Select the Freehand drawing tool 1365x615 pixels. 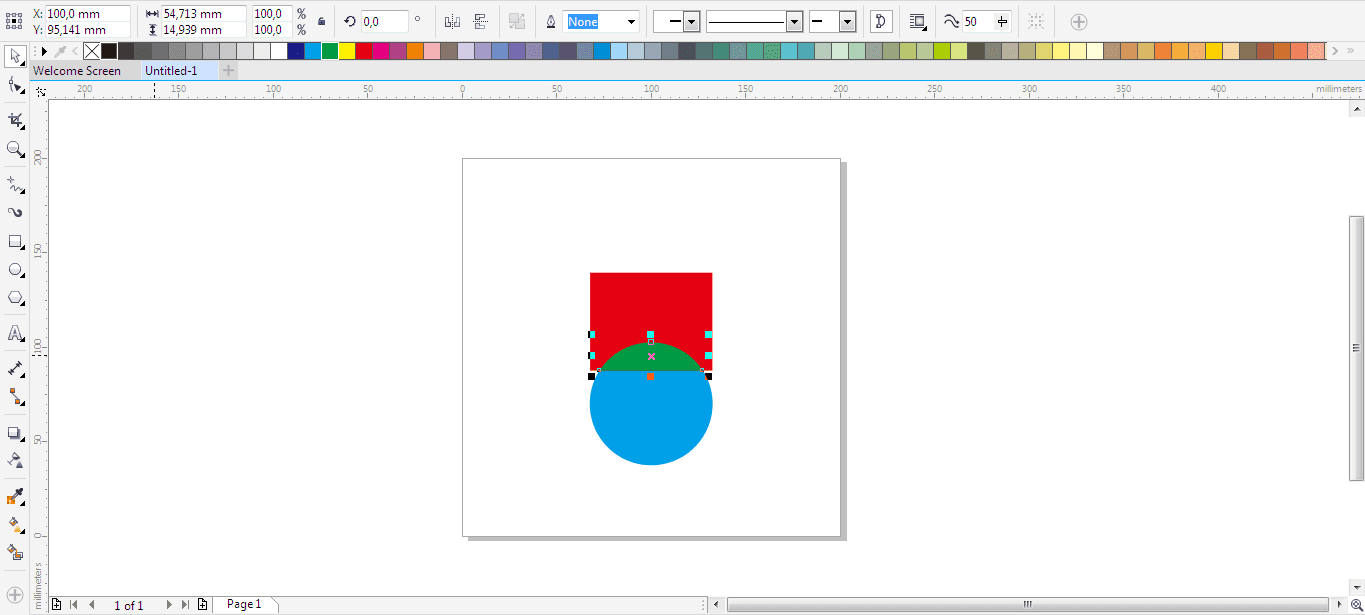tap(15, 185)
